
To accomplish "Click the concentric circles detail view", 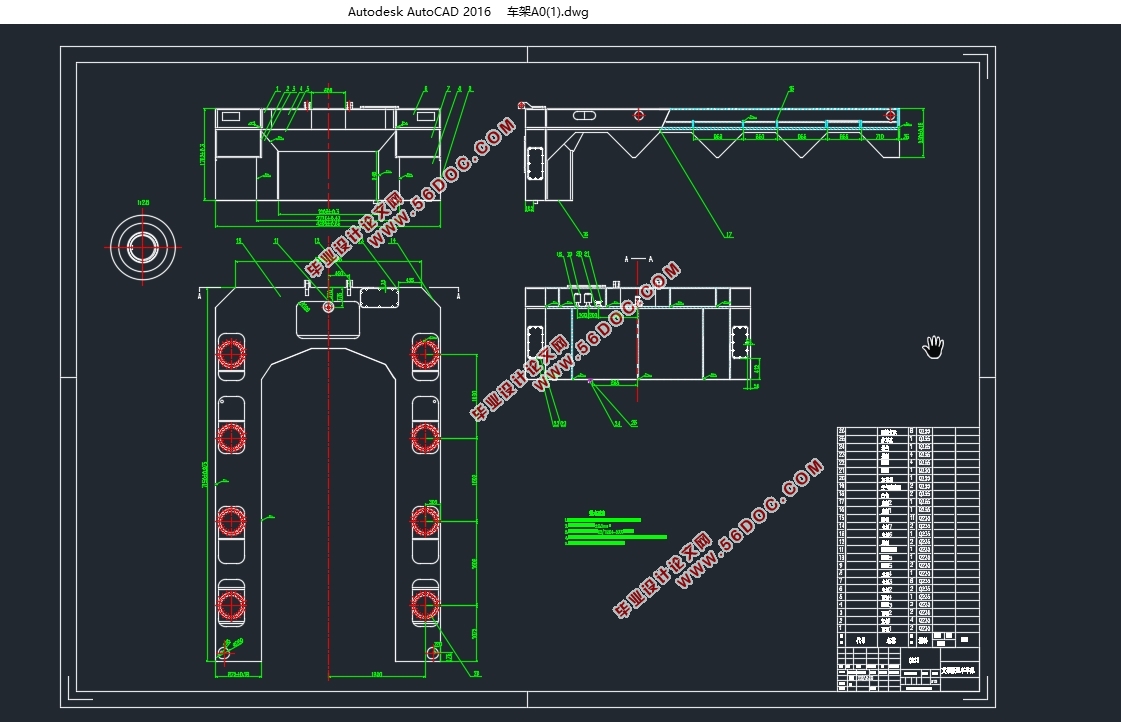I will pyautogui.click(x=143, y=245).
